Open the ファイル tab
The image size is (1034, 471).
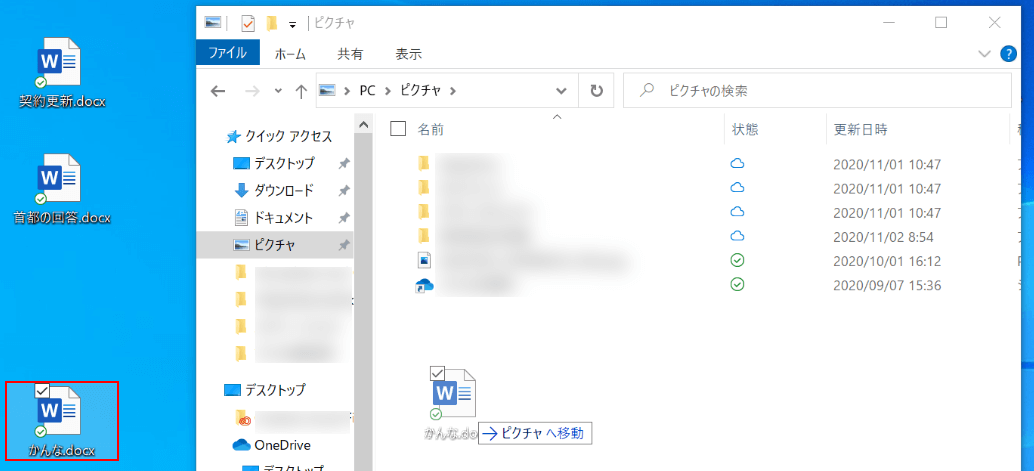click(x=228, y=53)
